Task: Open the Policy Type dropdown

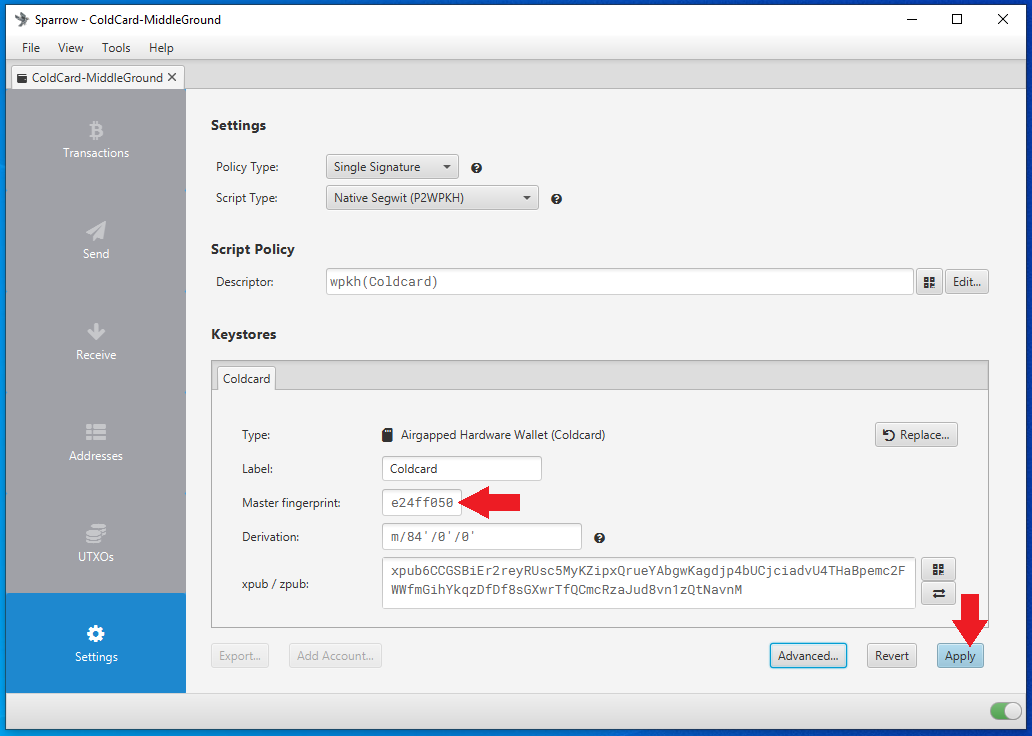Action: point(392,167)
